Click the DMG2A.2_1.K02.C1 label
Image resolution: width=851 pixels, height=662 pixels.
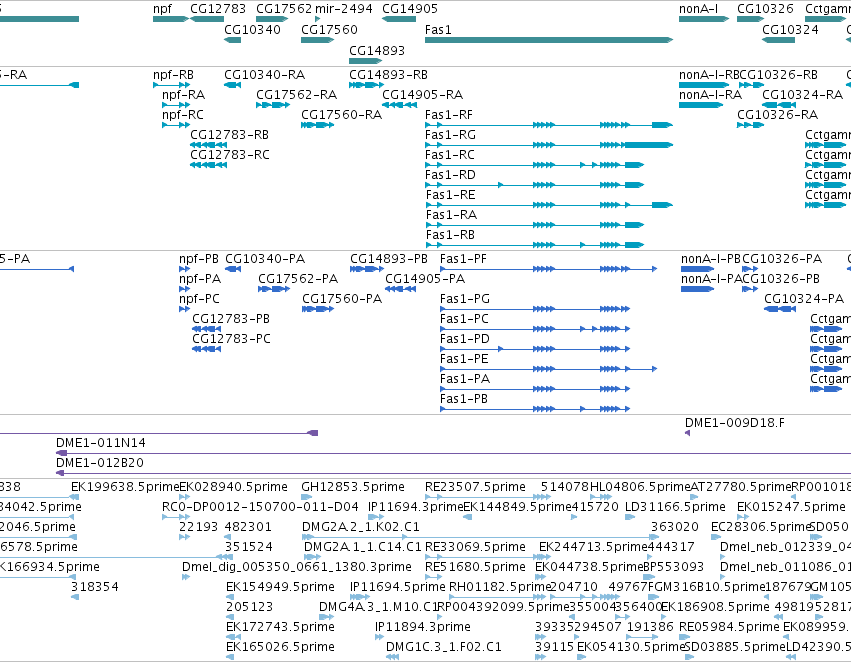click(x=360, y=527)
